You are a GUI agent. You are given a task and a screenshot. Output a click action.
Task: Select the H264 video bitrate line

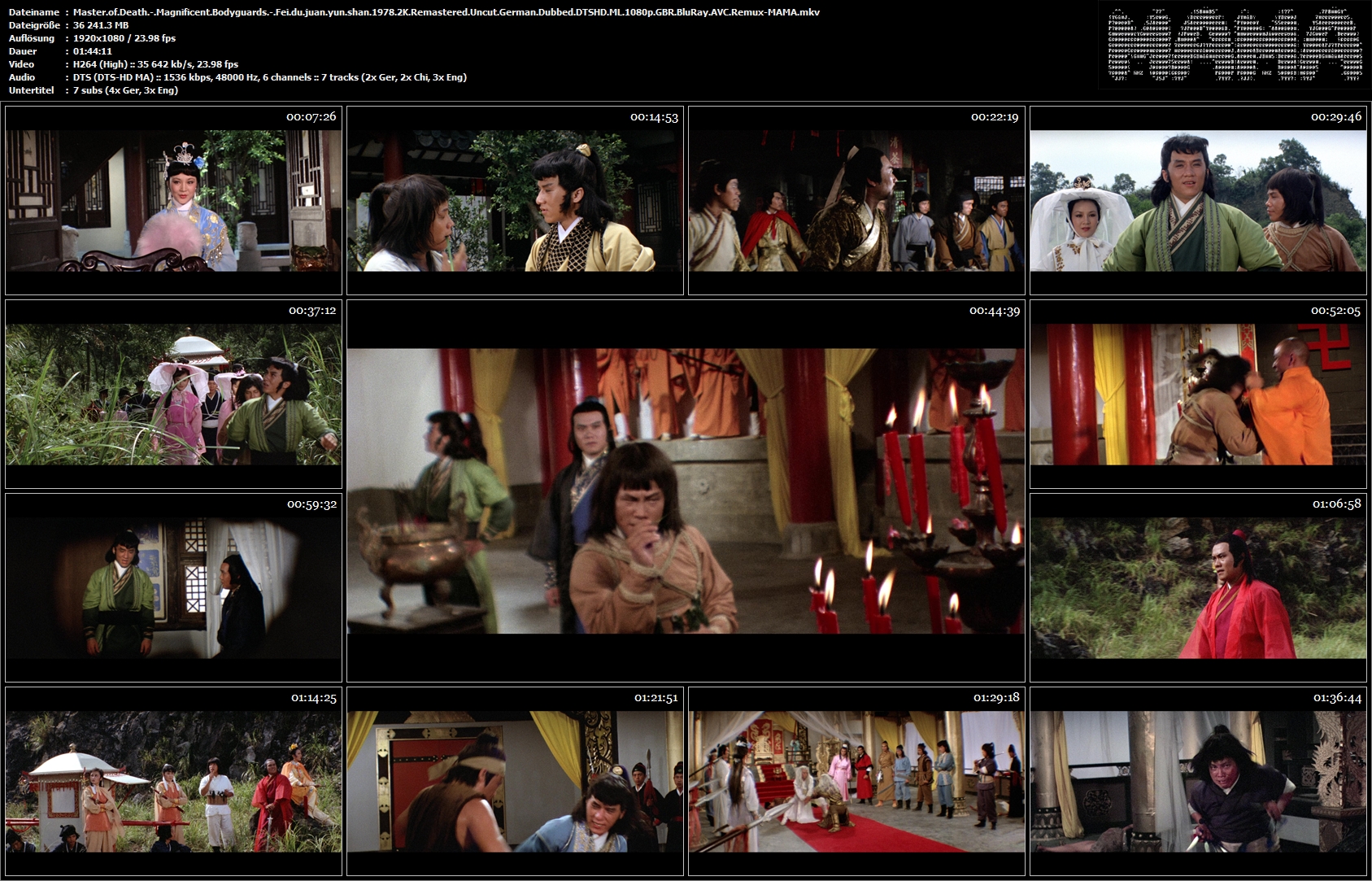click(155, 64)
